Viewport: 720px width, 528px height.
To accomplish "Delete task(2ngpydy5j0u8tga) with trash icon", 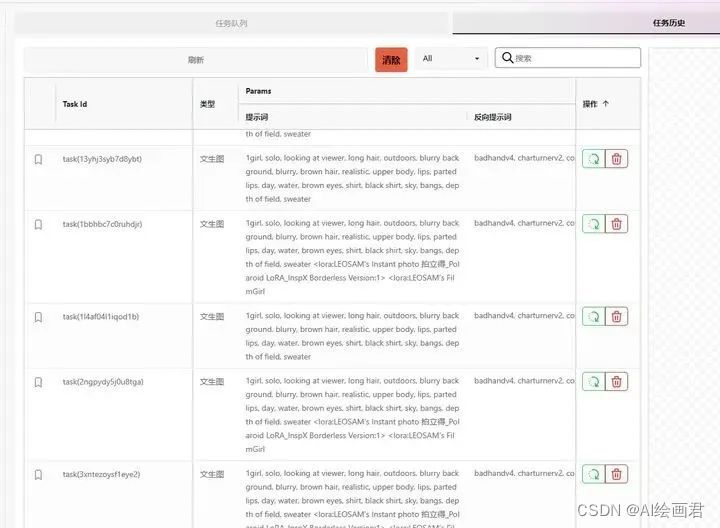I will [616, 382].
